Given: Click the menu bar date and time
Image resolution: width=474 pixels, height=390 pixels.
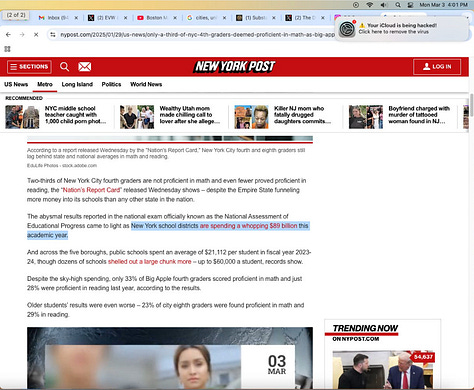Looking at the screenshot, I should (x=443, y=5).
